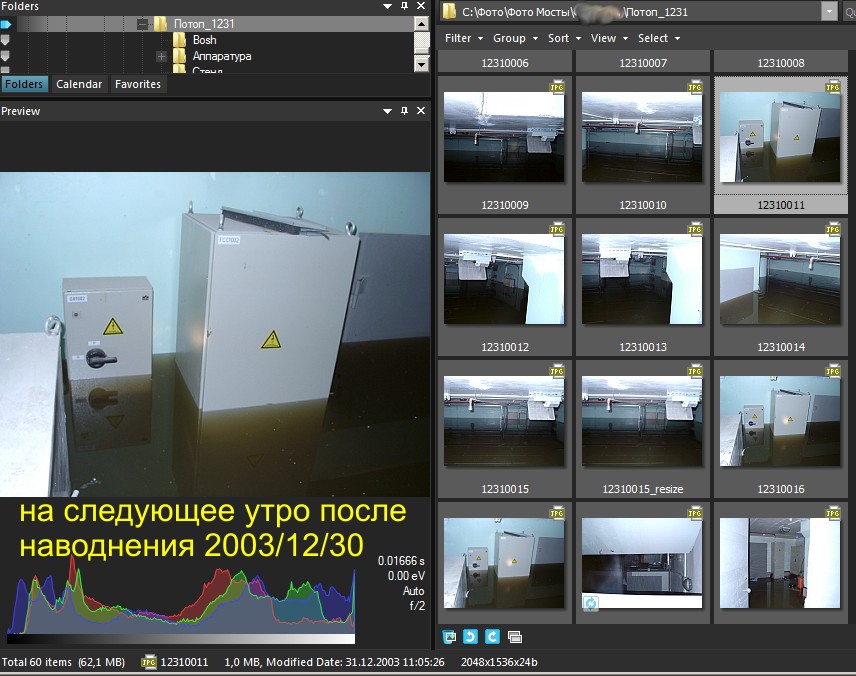Click the compare images icon in bottom toolbar
The height and width of the screenshot is (676, 856).
click(x=514, y=637)
